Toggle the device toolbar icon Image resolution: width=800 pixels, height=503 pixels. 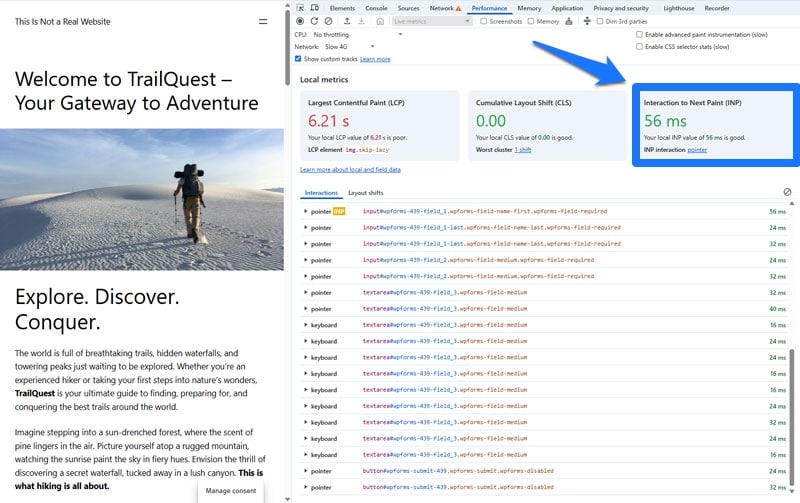pos(314,8)
